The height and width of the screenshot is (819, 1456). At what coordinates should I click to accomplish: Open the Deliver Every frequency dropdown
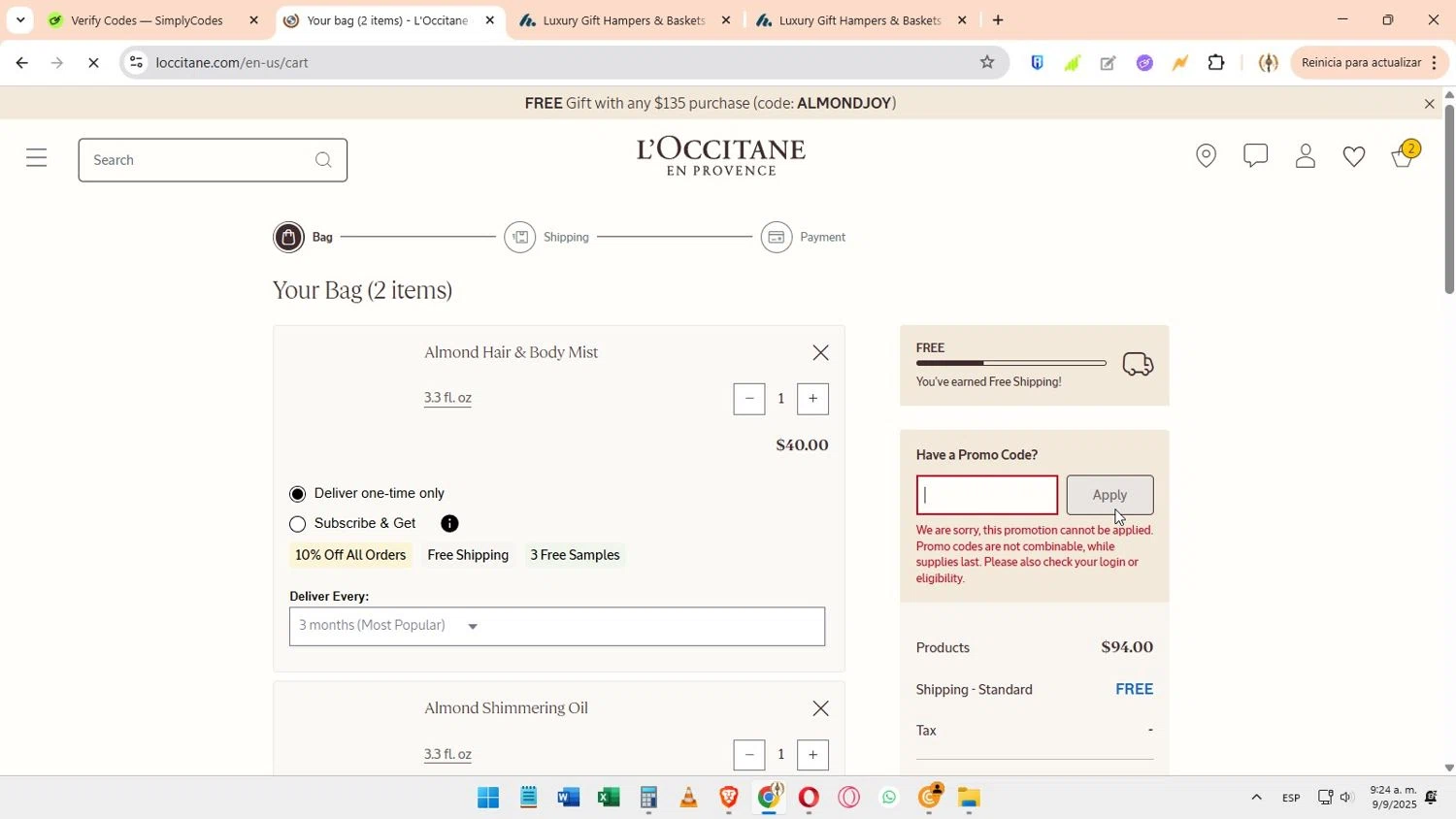557,626
